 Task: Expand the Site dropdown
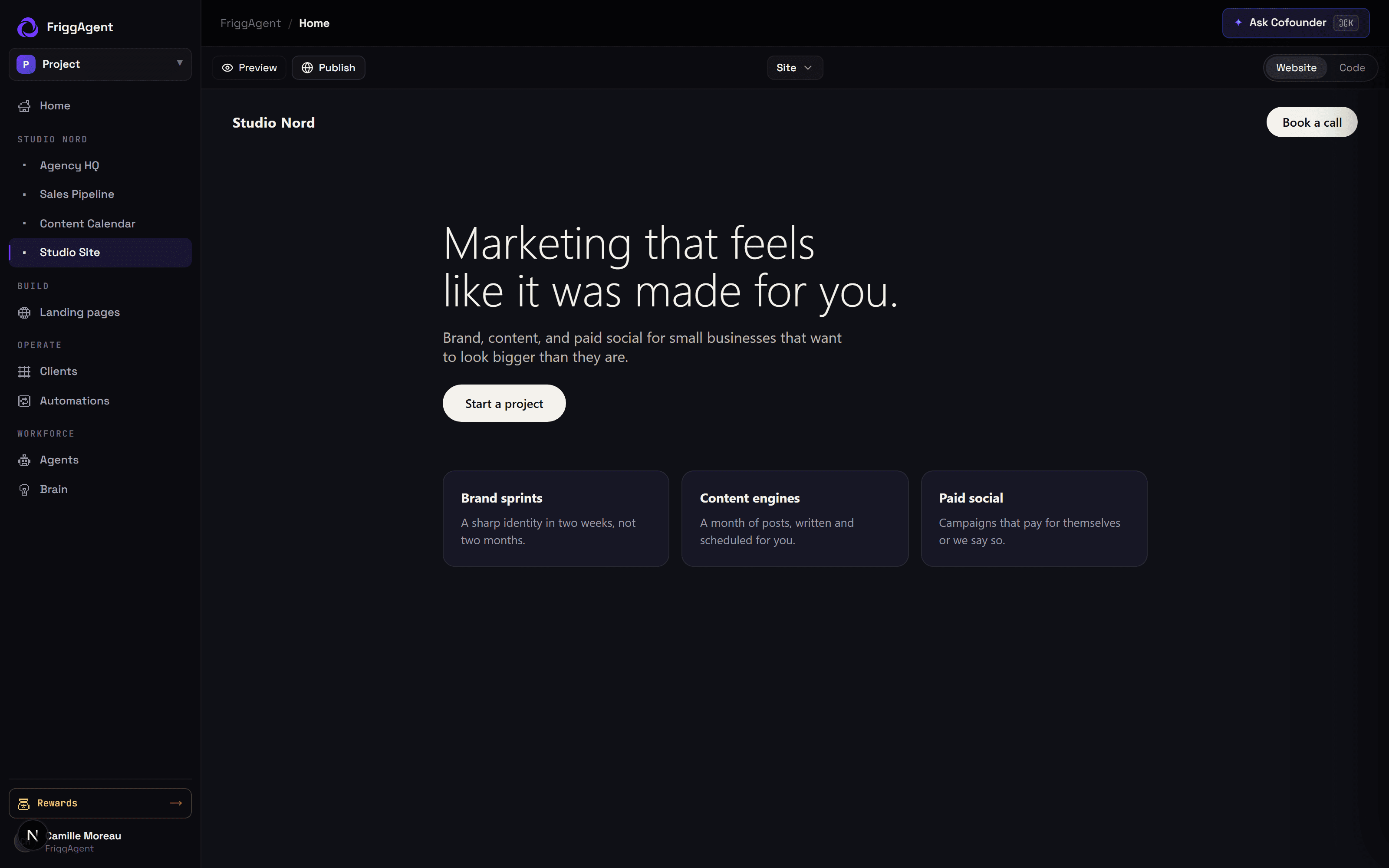[x=795, y=68]
